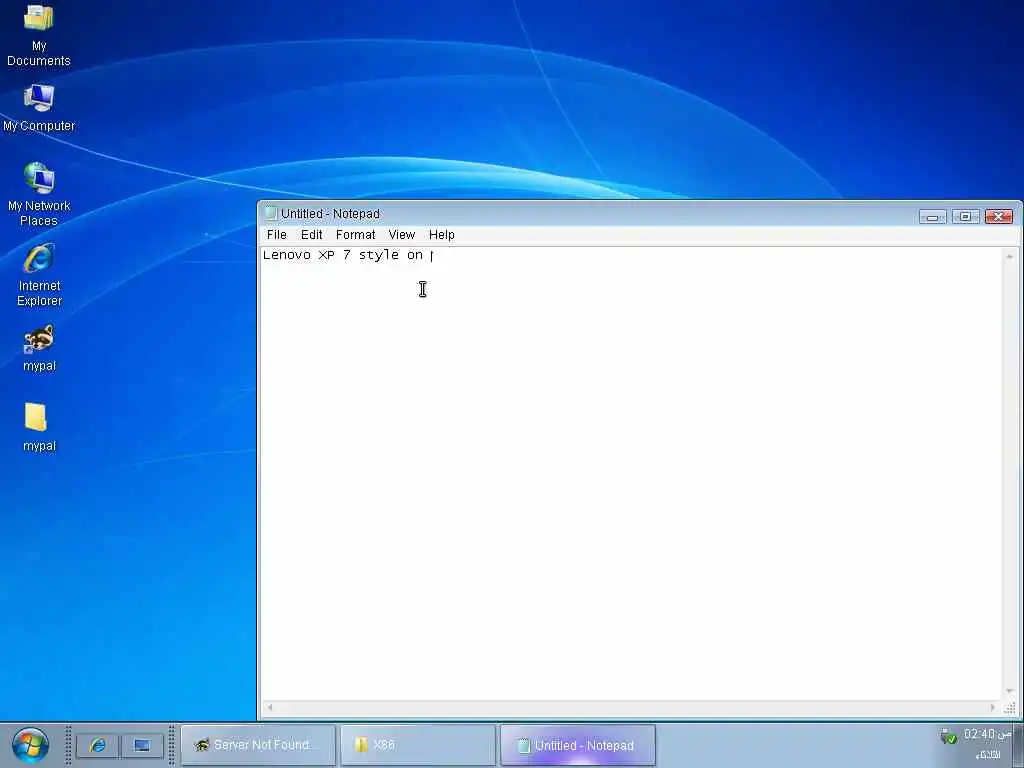Screen dimensions: 1024x768
Task: Click the Show Desktop quick launch icon
Action: 142,745
